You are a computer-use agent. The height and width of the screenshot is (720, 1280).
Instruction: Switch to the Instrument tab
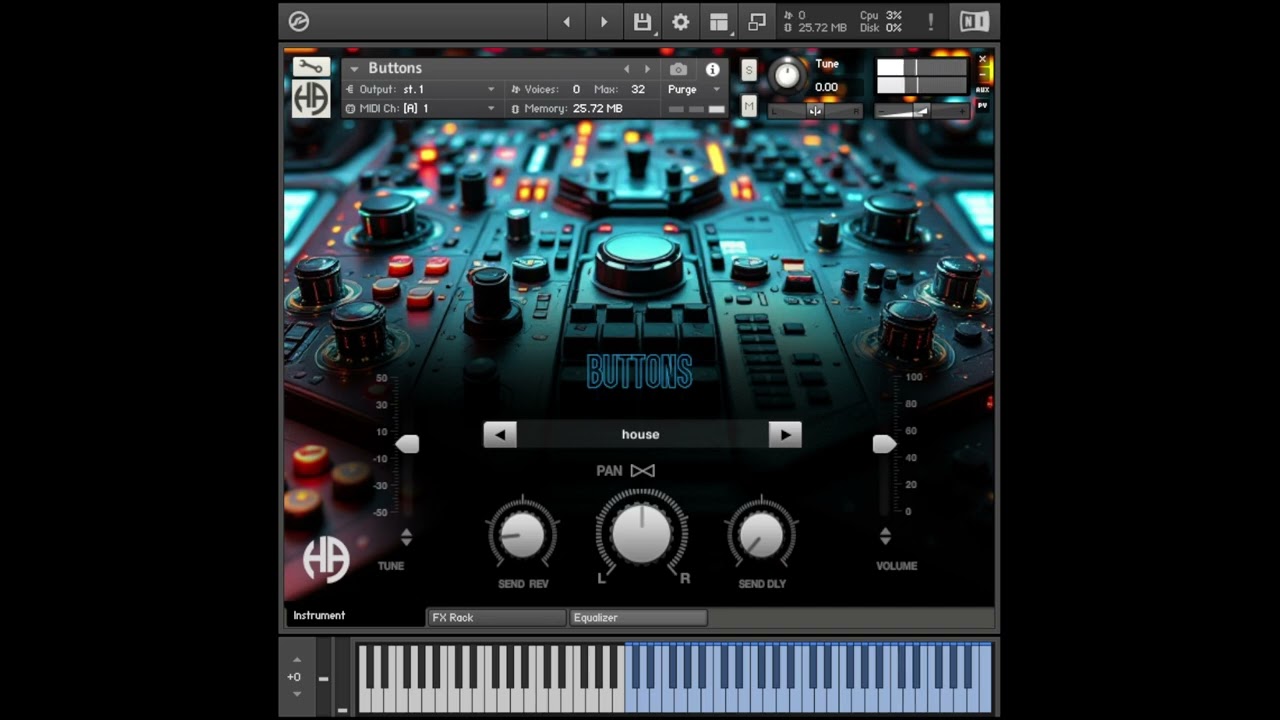pyautogui.click(x=355, y=616)
